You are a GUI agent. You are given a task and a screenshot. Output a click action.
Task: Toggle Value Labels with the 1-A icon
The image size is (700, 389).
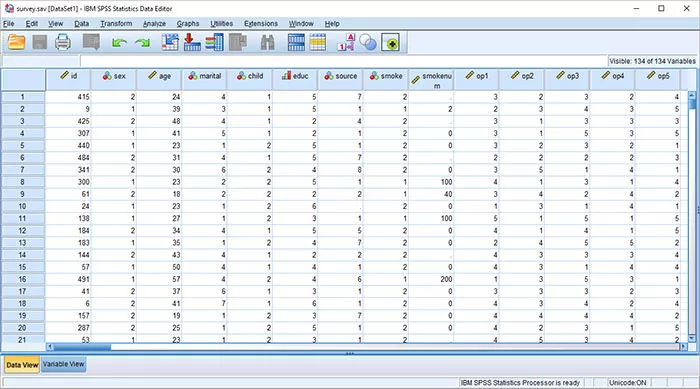tap(346, 42)
